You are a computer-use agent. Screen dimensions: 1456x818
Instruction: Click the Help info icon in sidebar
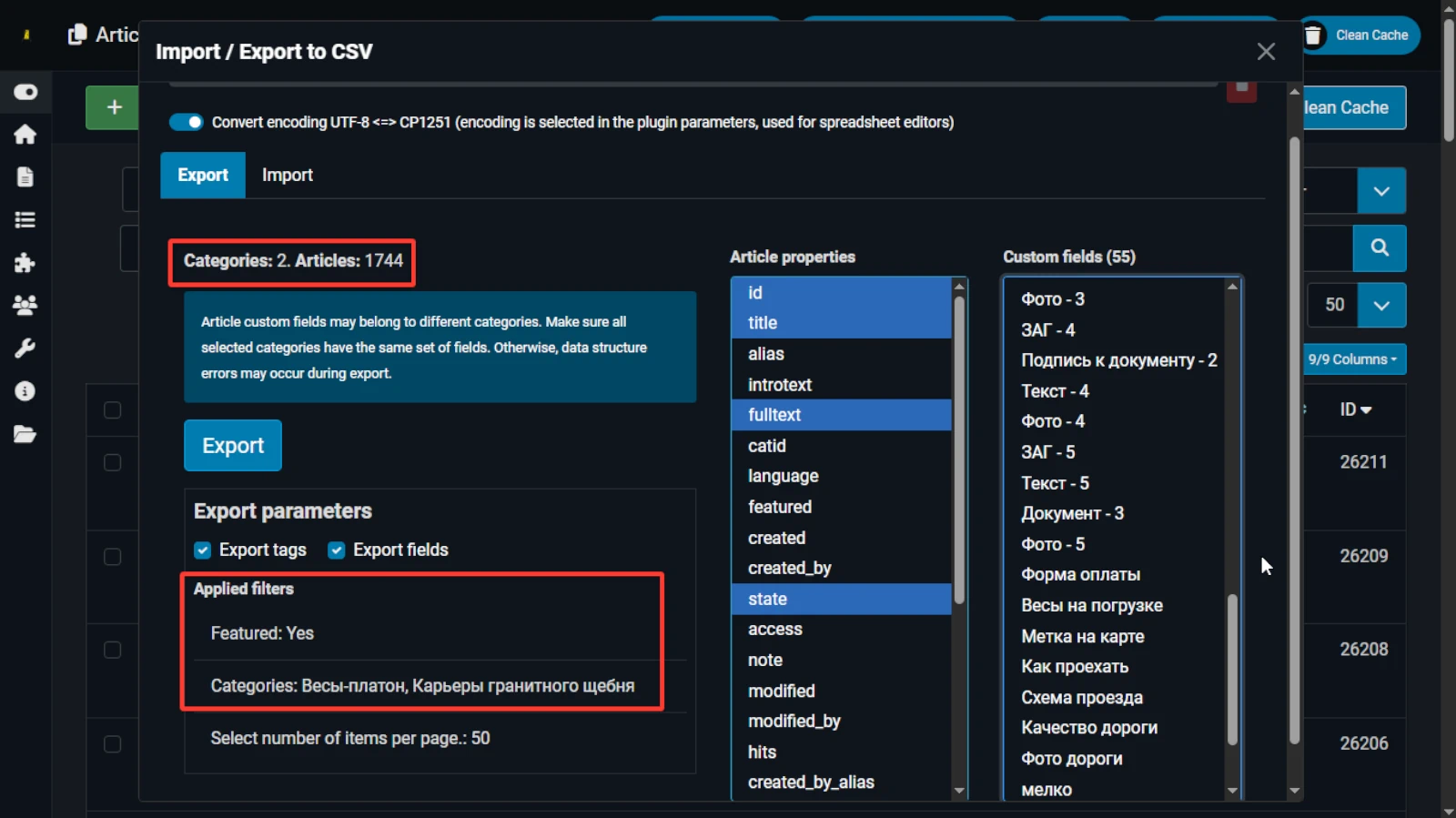tap(25, 391)
